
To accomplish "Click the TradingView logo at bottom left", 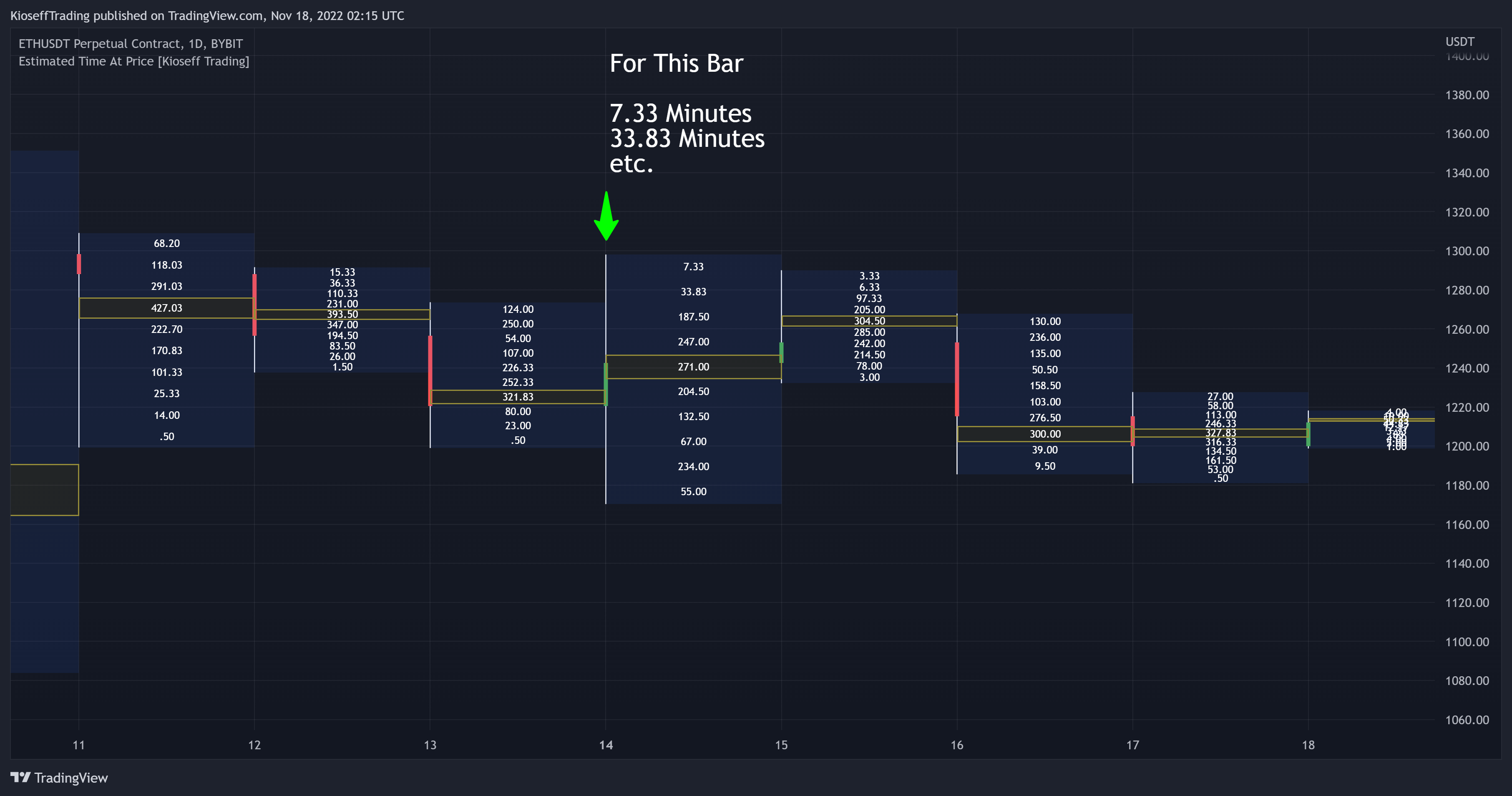I will point(59,778).
